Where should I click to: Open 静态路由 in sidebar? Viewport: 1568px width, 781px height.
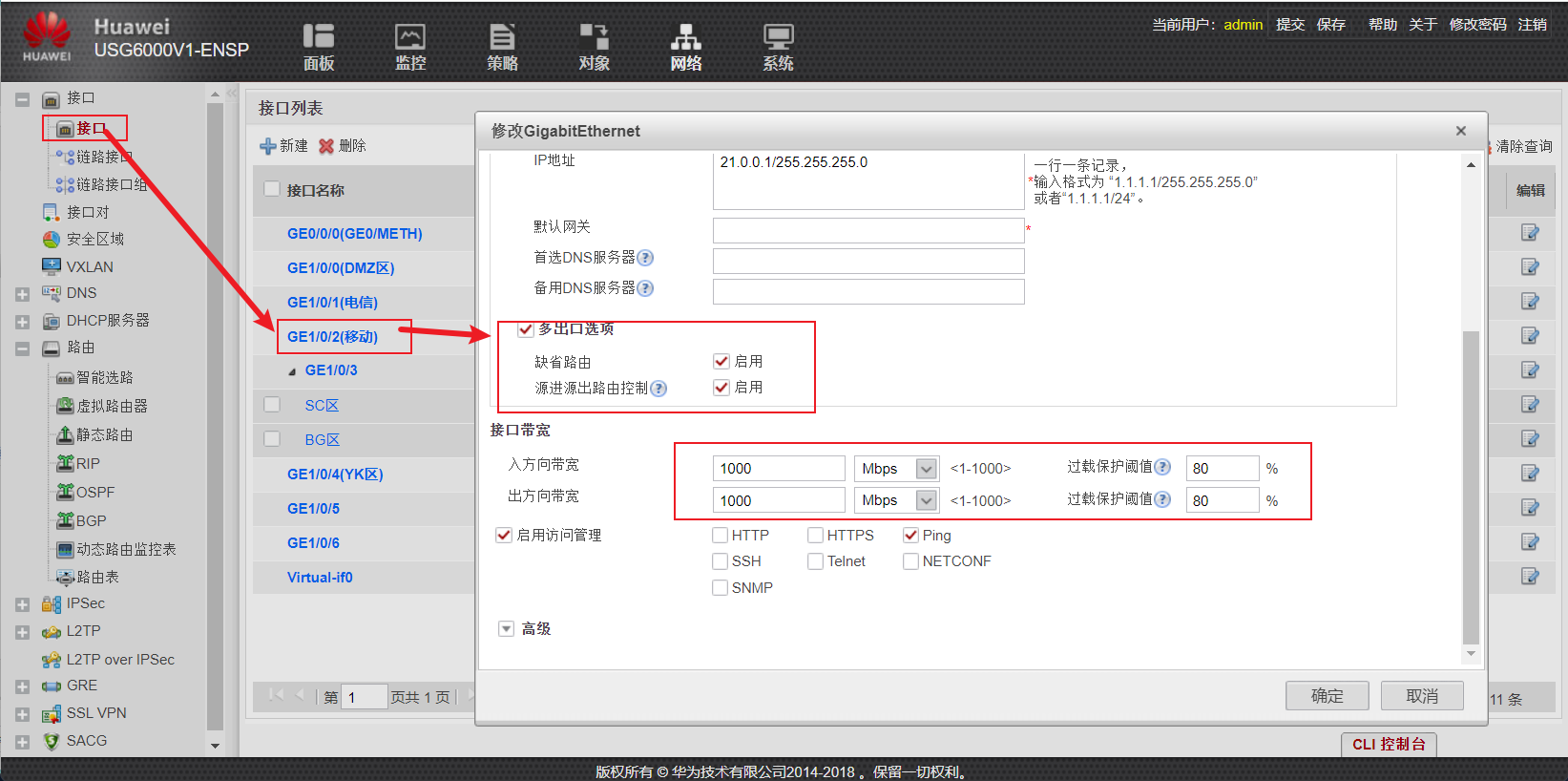click(x=105, y=434)
